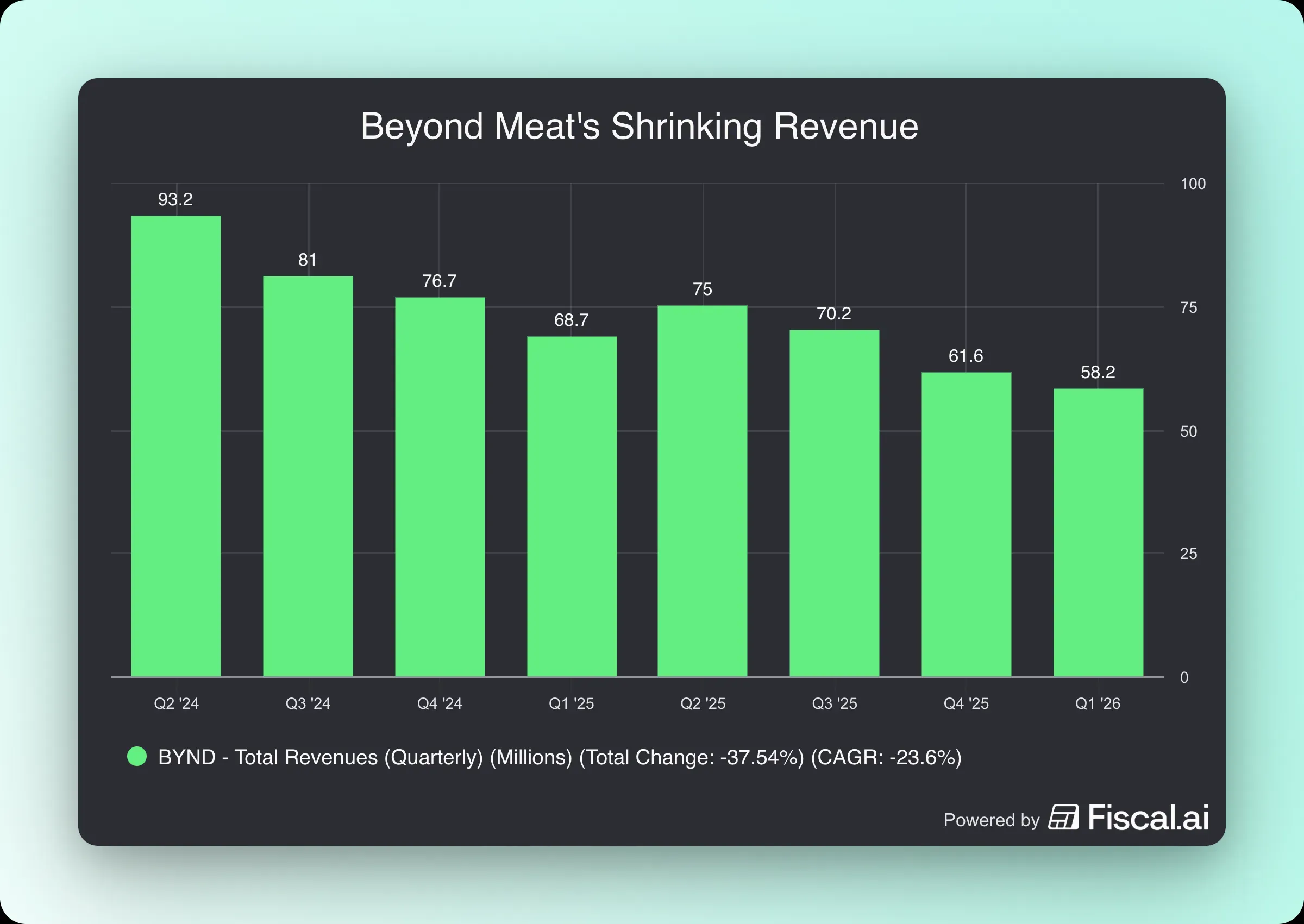The height and width of the screenshot is (924, 1304).
Task: Click the Powered by text
Action: [x=992, y=820]
